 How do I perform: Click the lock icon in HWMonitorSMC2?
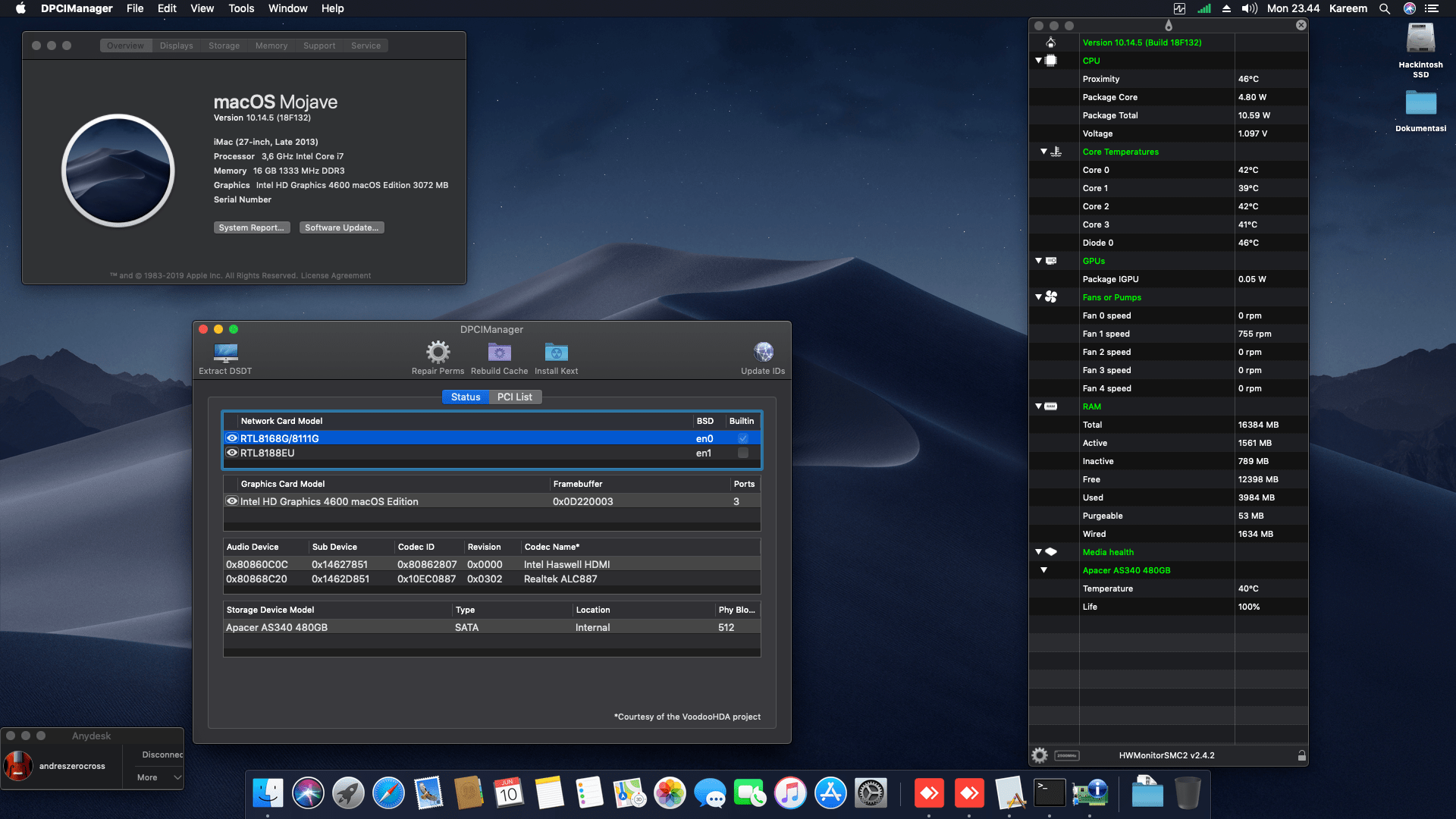(1301, 755)
